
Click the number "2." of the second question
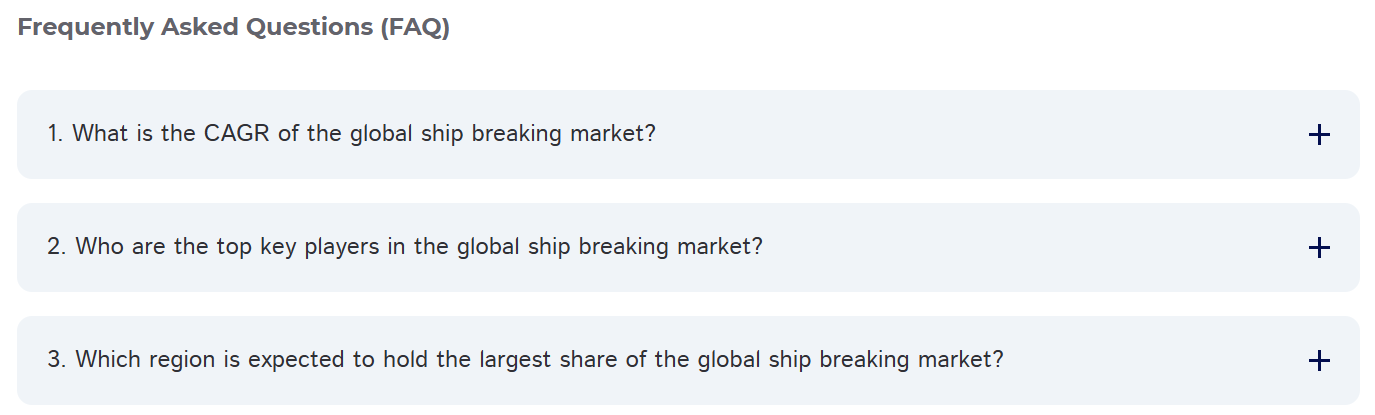click(x=57, y=246)
